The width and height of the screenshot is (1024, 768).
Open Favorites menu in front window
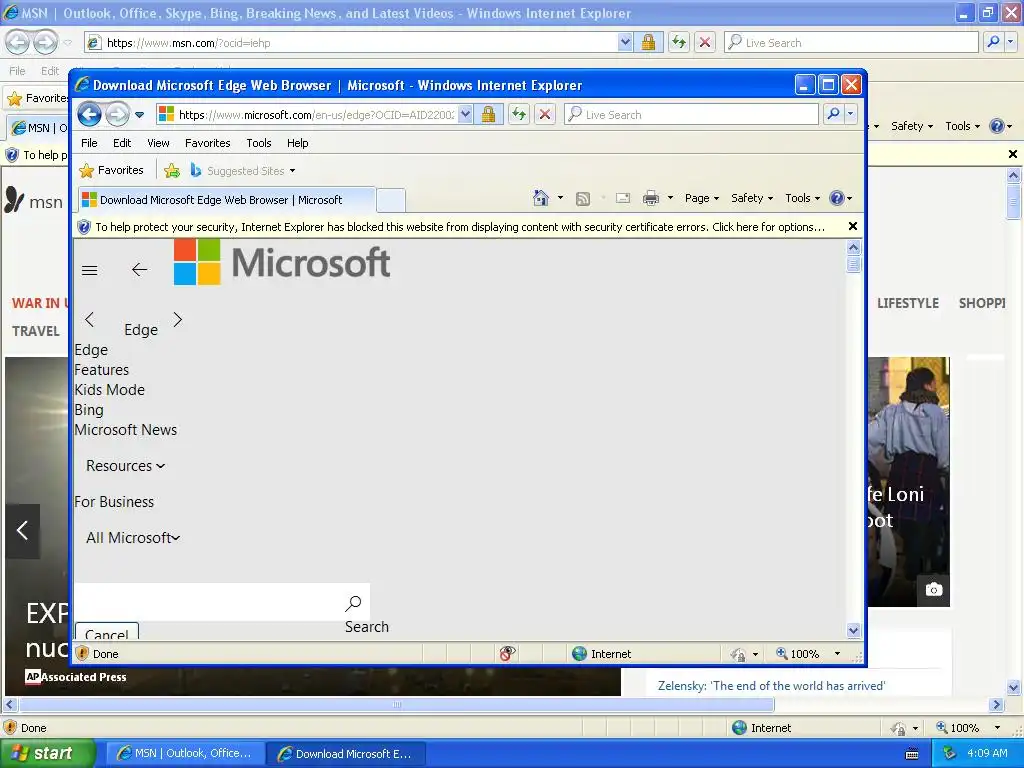click(208, 143)
